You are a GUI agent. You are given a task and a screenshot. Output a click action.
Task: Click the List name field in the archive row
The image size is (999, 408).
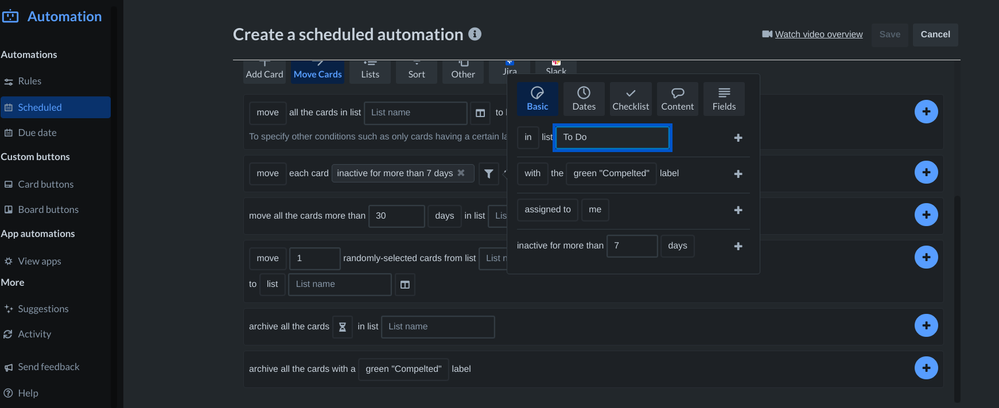click(x=438, y=327)
